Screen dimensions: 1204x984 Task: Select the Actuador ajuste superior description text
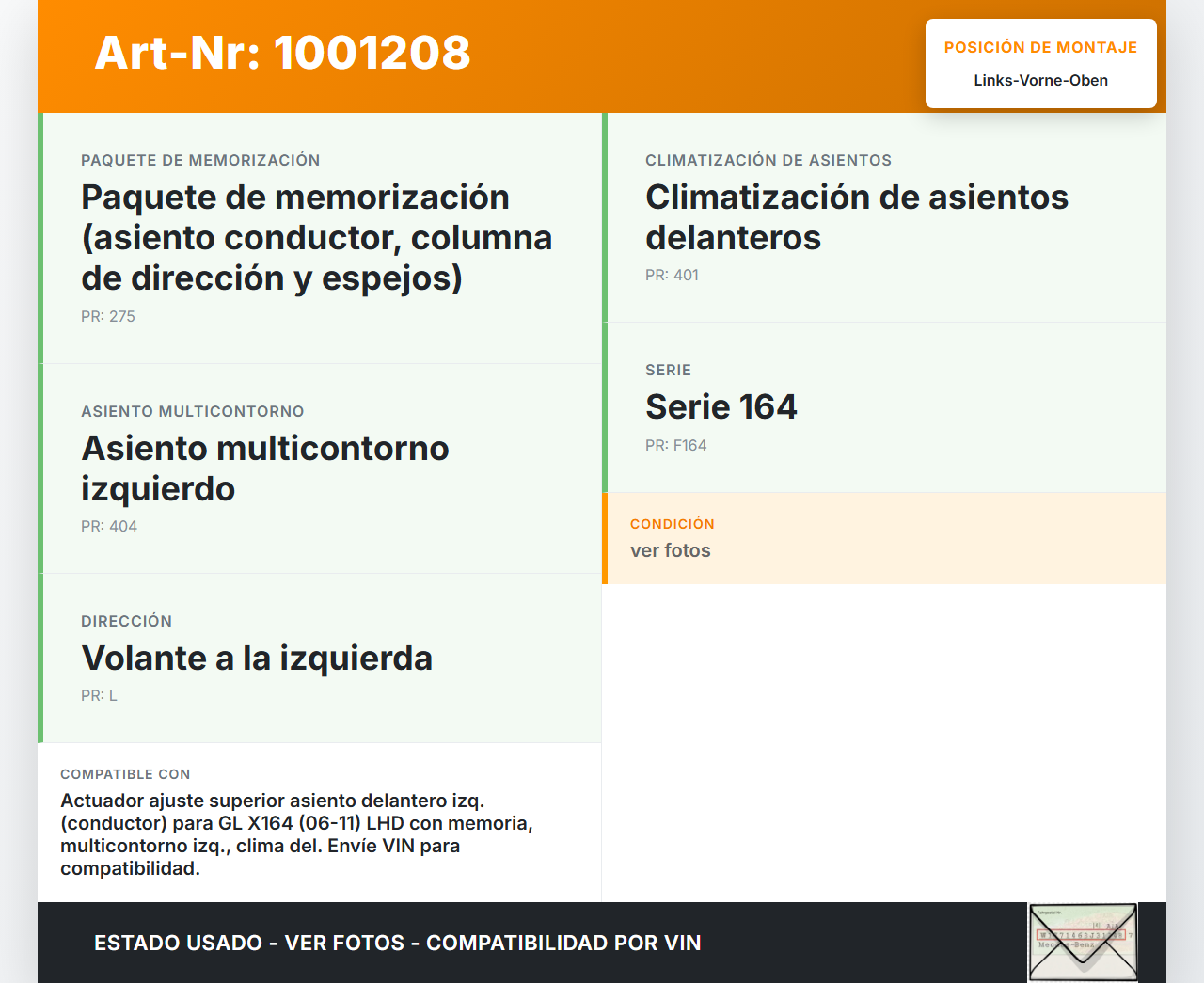point(296,834)
